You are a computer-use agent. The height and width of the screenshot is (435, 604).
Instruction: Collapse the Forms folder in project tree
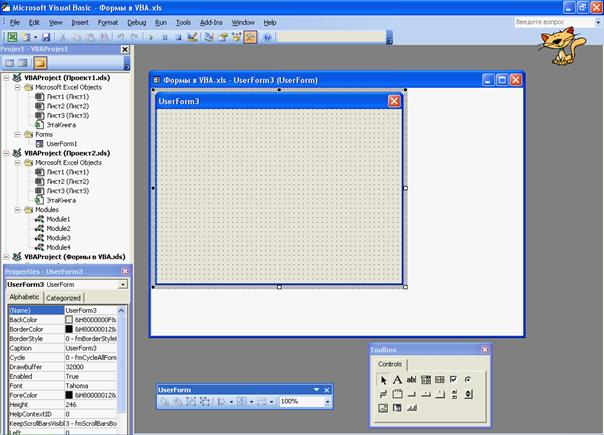19,133
